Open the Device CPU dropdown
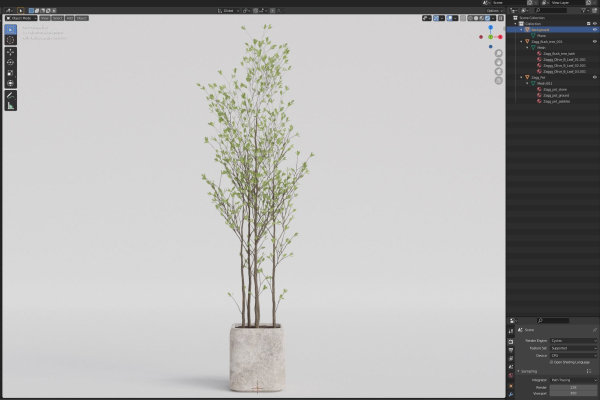Image resolution: width=600 pixels, height=400 pixels. [573, 356]
